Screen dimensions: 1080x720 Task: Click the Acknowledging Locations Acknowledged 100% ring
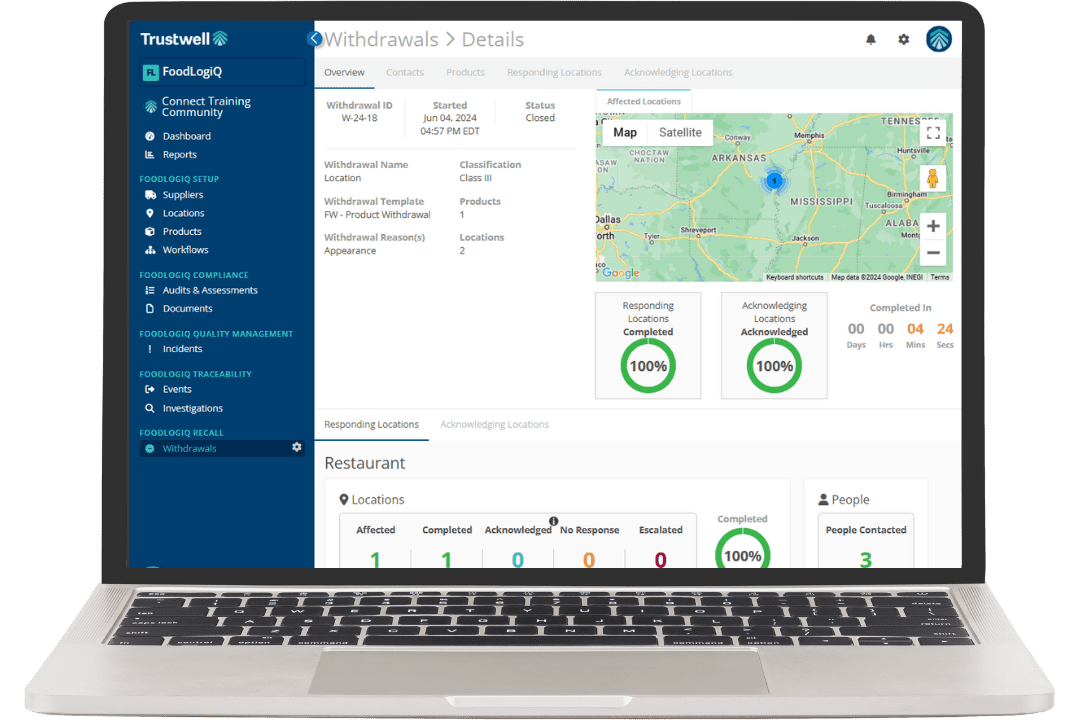(774, 366)
